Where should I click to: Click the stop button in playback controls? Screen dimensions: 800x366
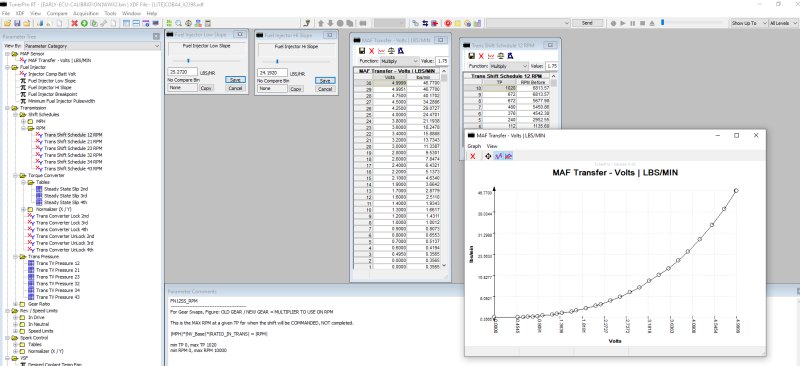(642, 23)
